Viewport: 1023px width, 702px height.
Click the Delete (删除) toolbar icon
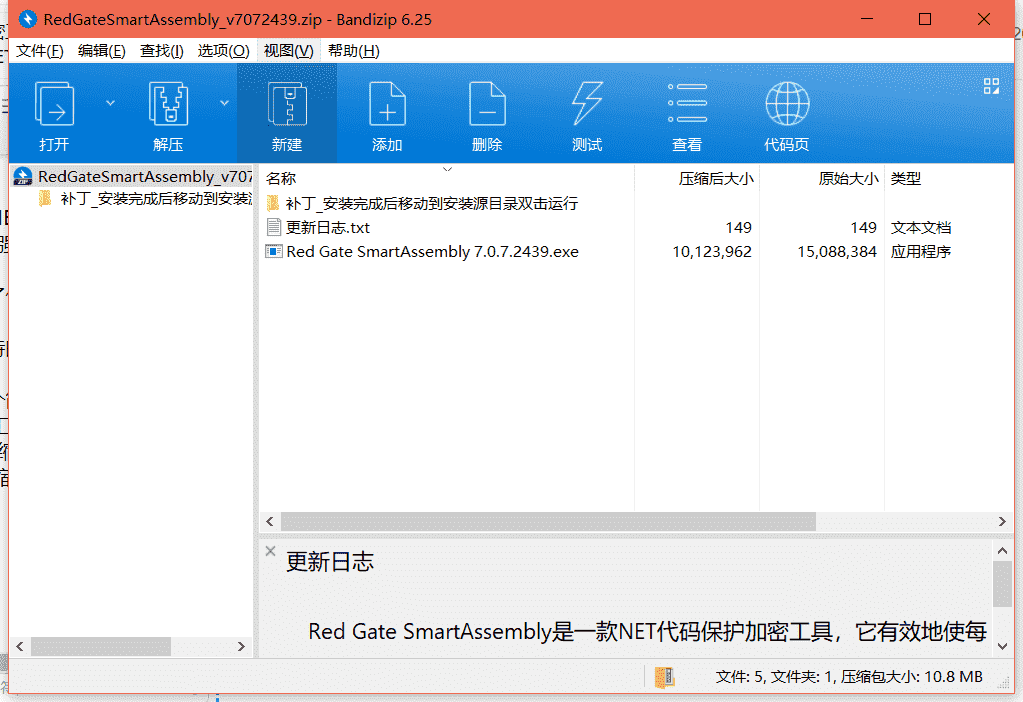pos(487,104)
